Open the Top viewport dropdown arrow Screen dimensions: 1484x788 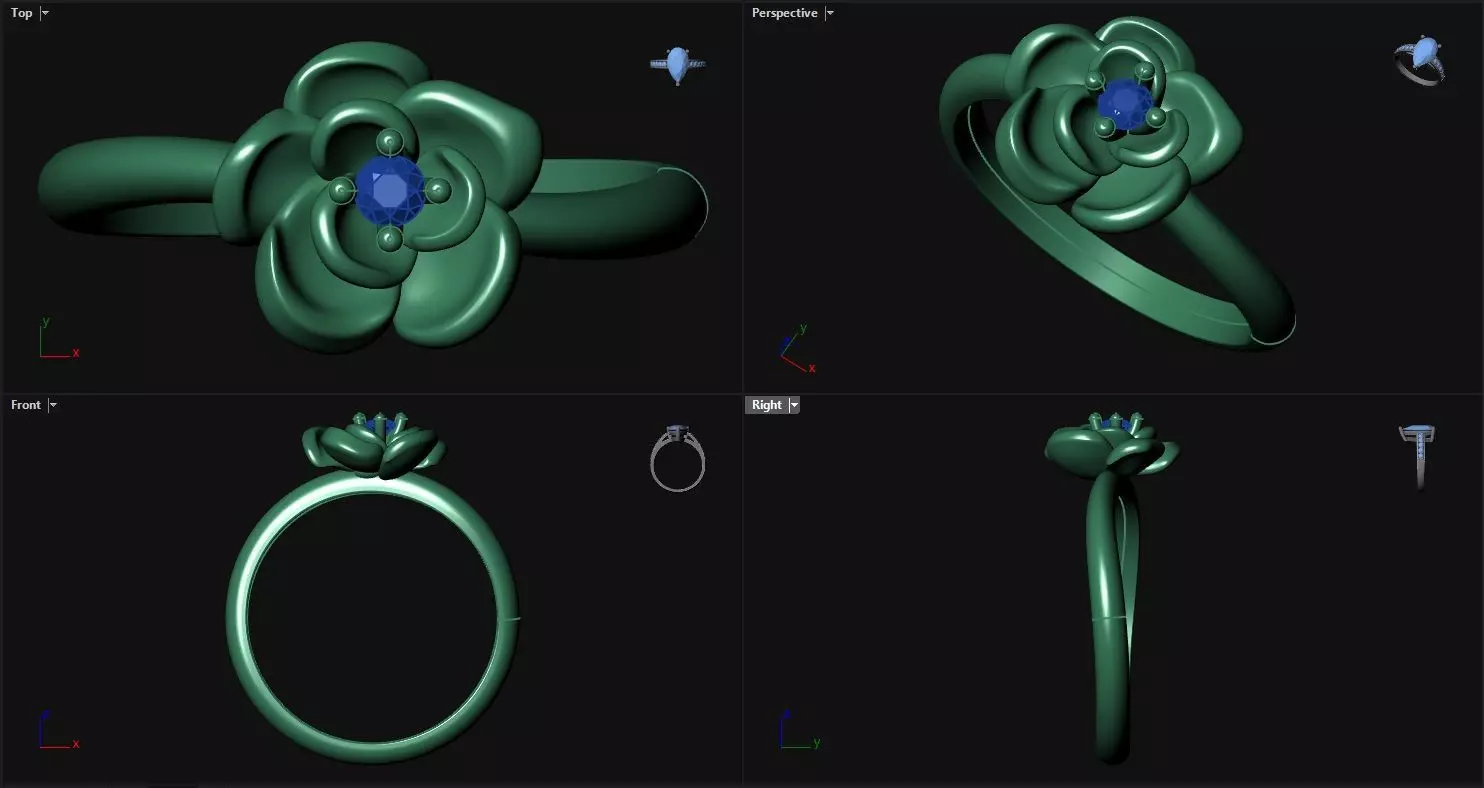pos(45,13)
